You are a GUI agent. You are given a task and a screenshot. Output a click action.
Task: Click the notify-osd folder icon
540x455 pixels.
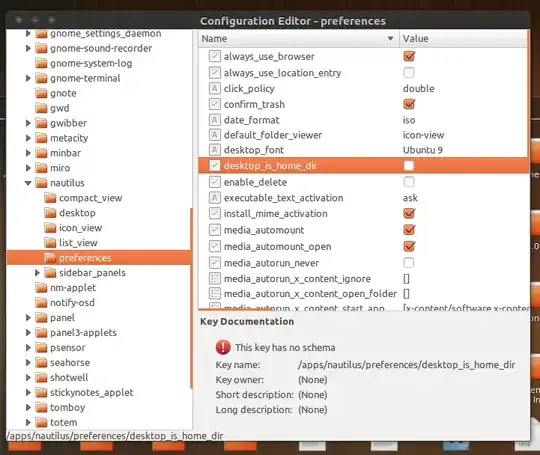click(x=41, y=303)
